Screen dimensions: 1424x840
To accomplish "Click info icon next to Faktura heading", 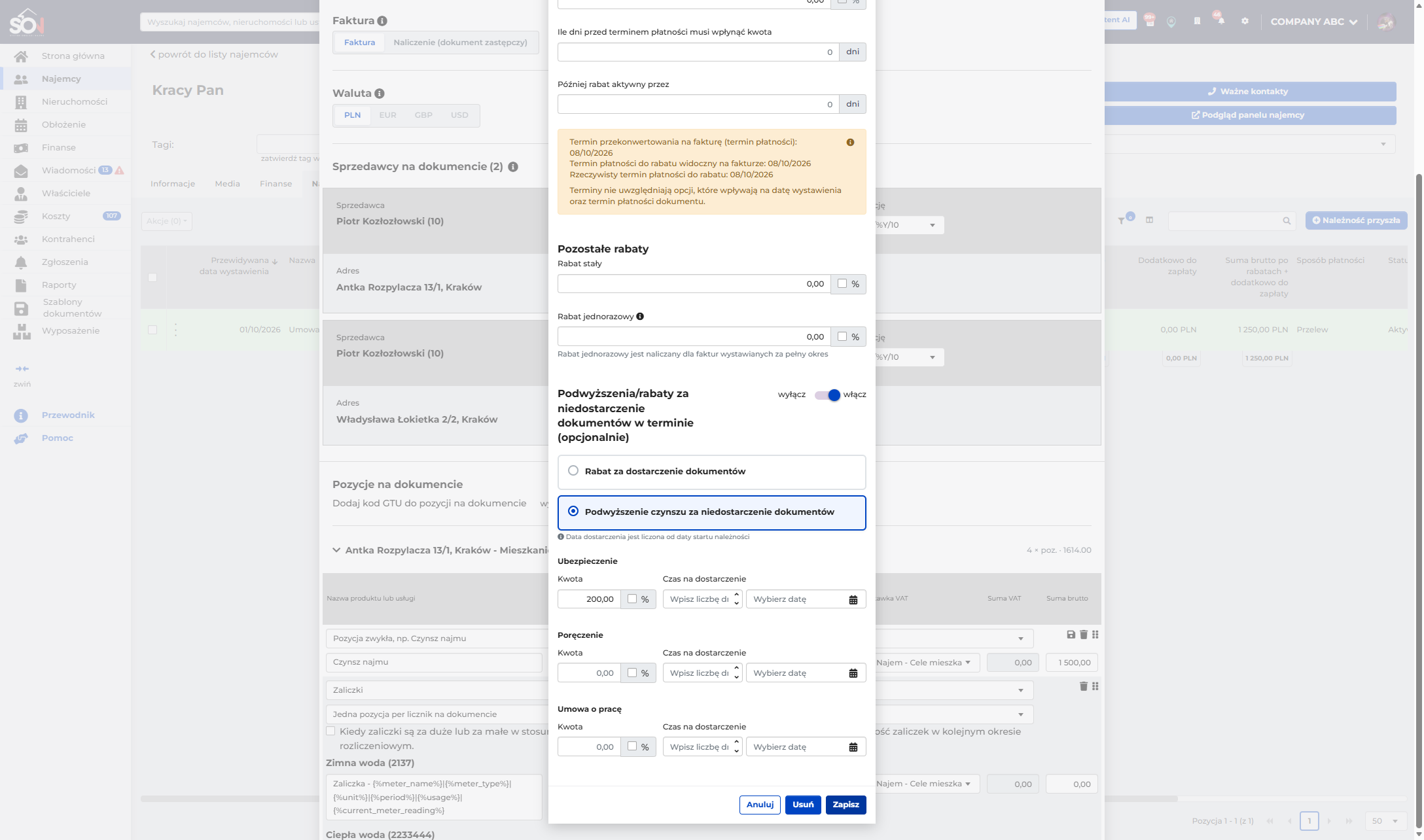I will pyautogui.click(x=382, y=21).
